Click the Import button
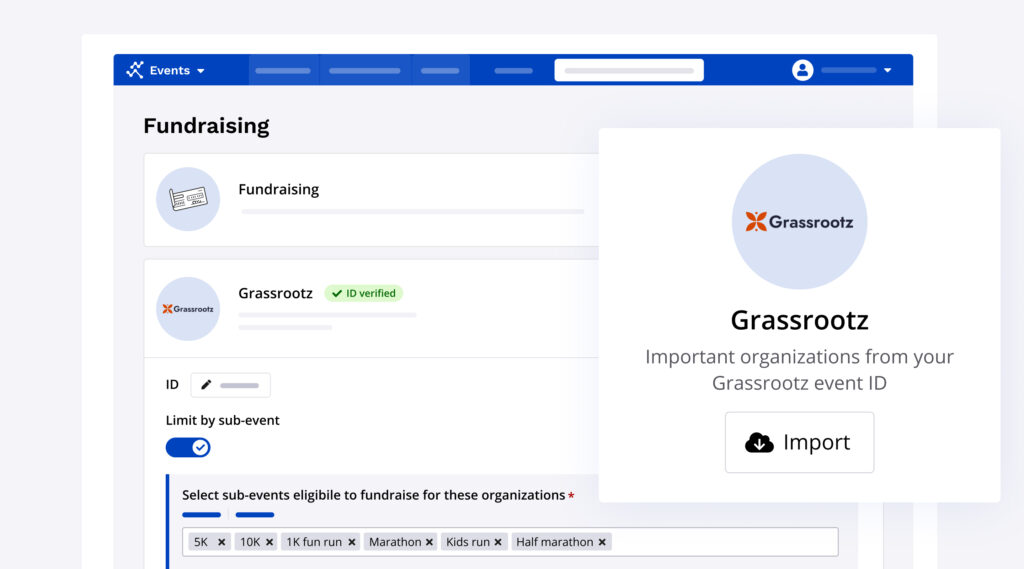This screenshot has width=1024, height=569. (x=799, y=442)
